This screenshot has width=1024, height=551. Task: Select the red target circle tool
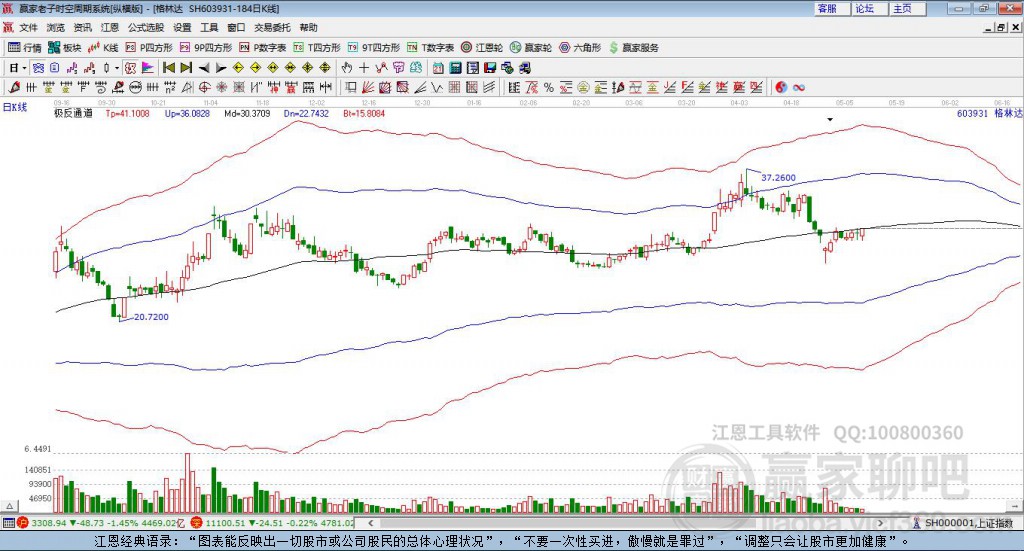204,87
